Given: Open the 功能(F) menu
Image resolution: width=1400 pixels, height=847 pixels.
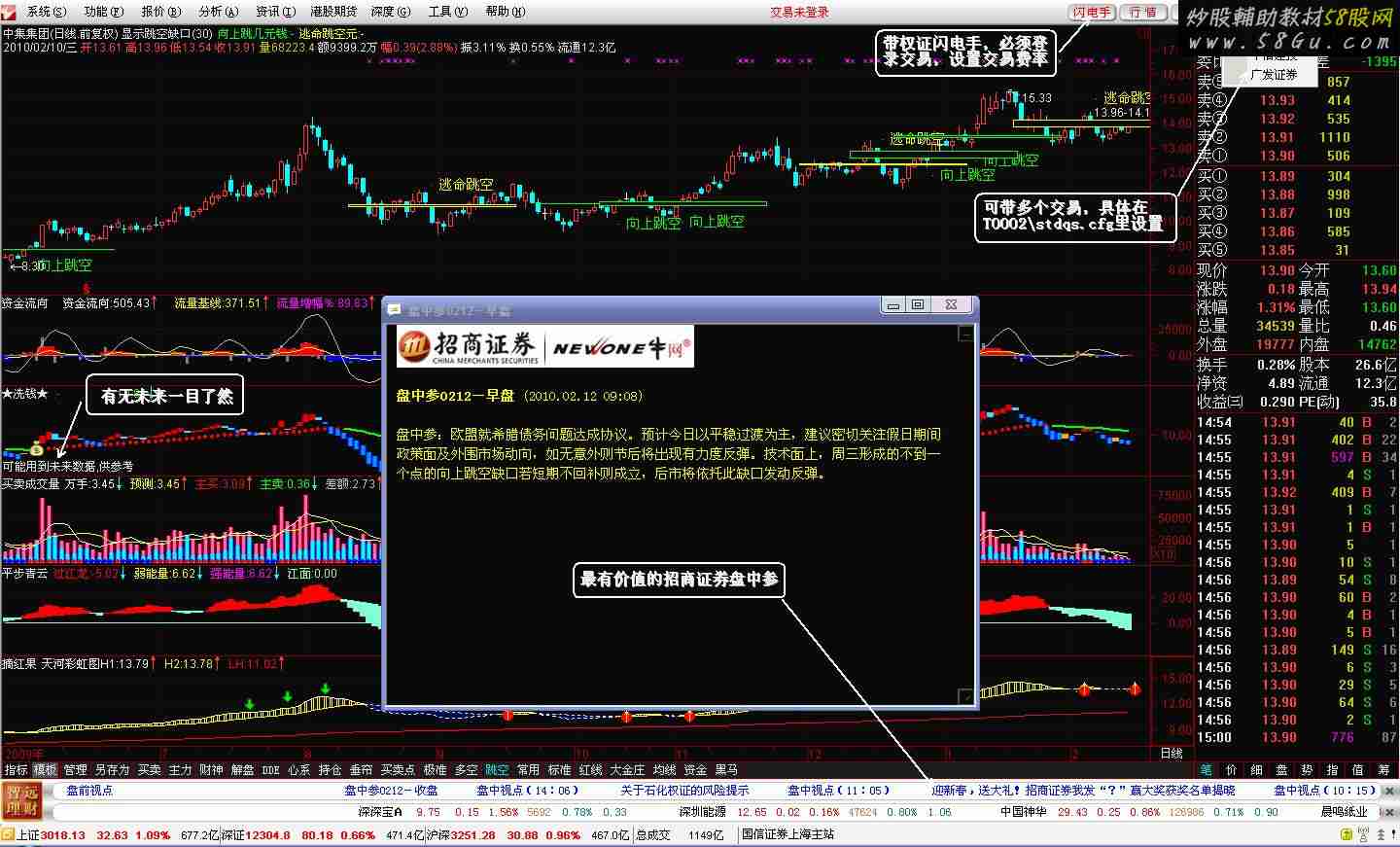Looking at the screenshot, I should coord(103,12).
